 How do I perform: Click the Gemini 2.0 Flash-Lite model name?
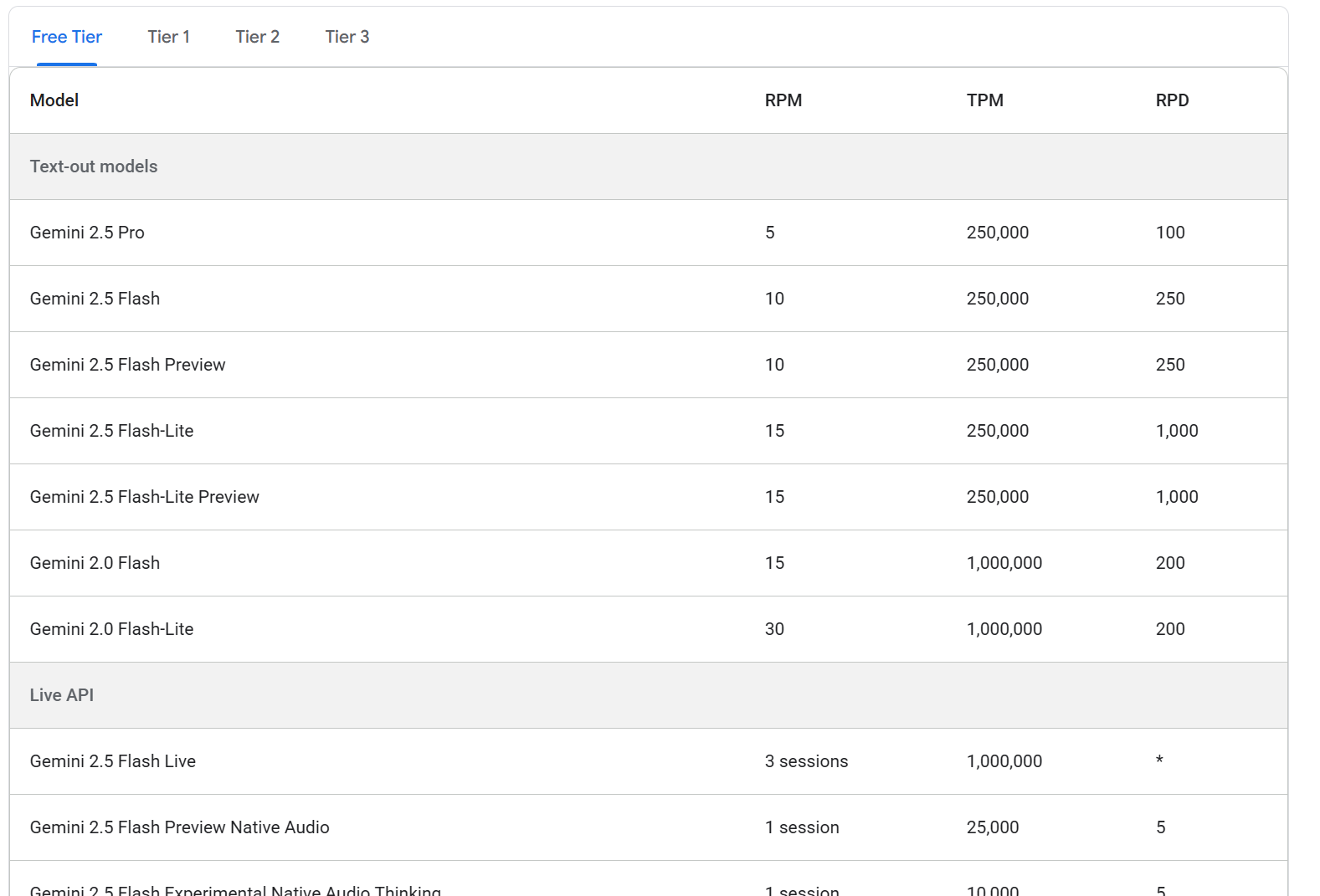(x=112, y=629)
